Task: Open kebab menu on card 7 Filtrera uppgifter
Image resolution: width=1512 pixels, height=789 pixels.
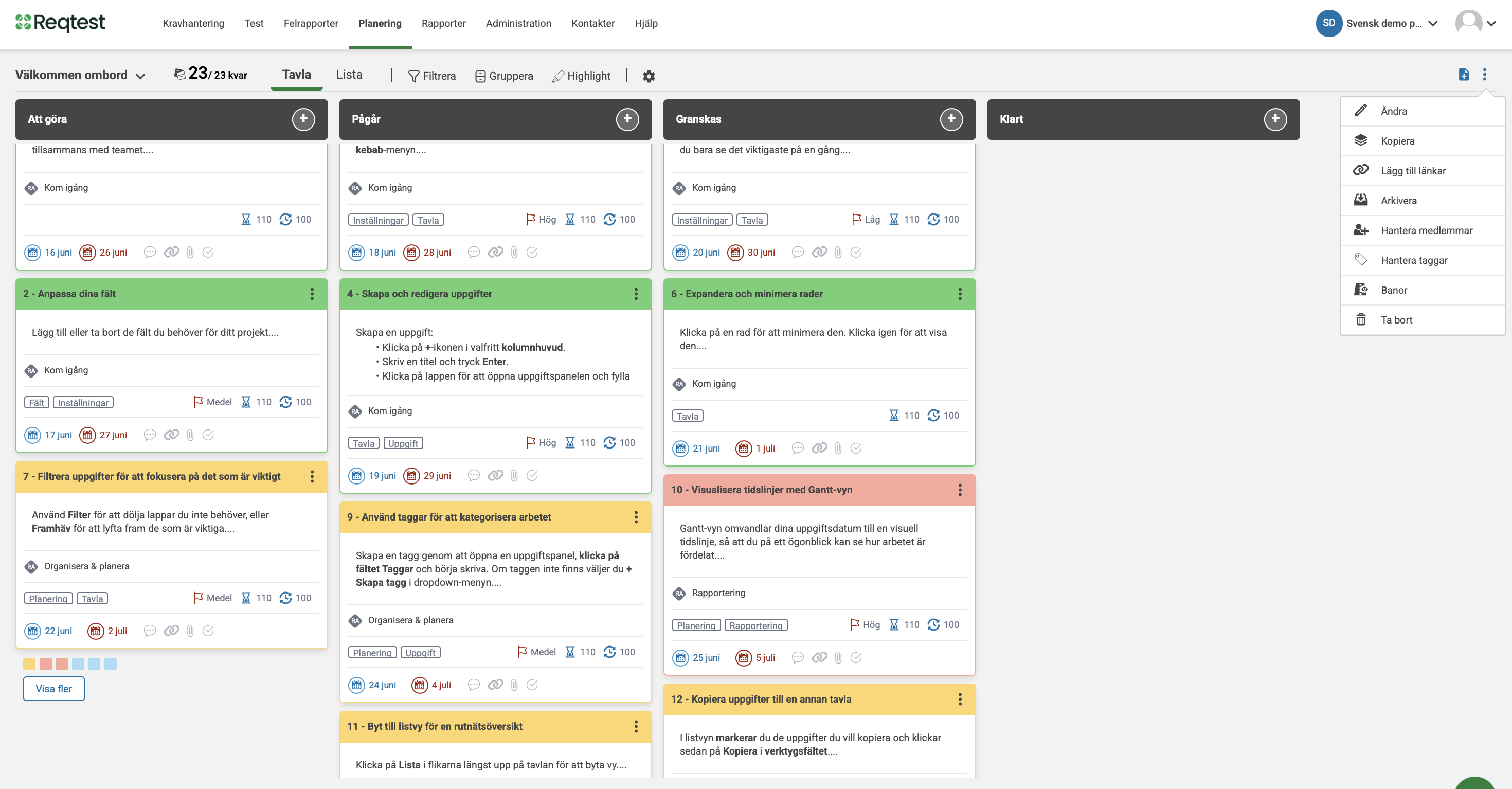Action: (x=312, y=477)
